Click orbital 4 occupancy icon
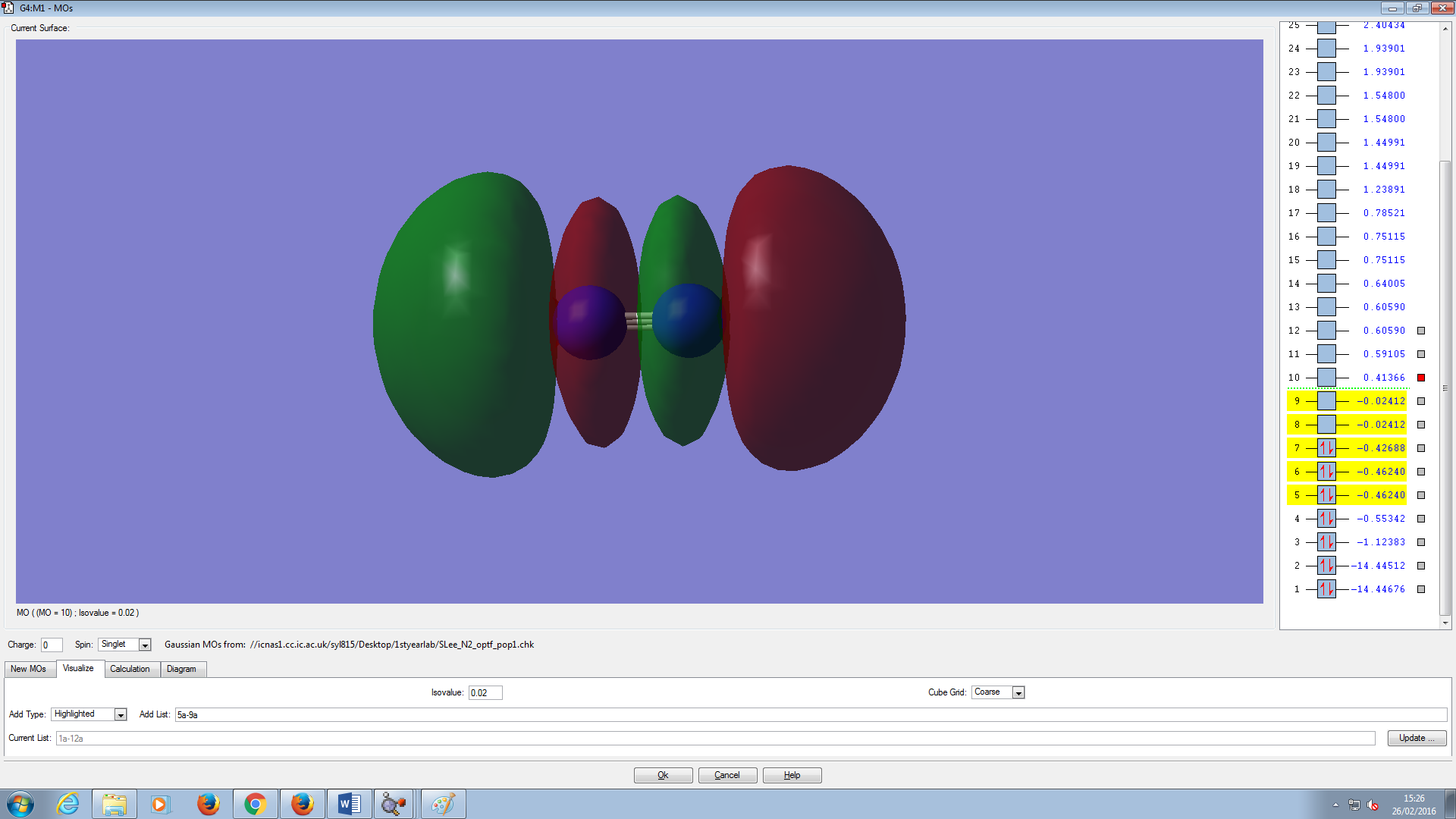 [1326, 519]
